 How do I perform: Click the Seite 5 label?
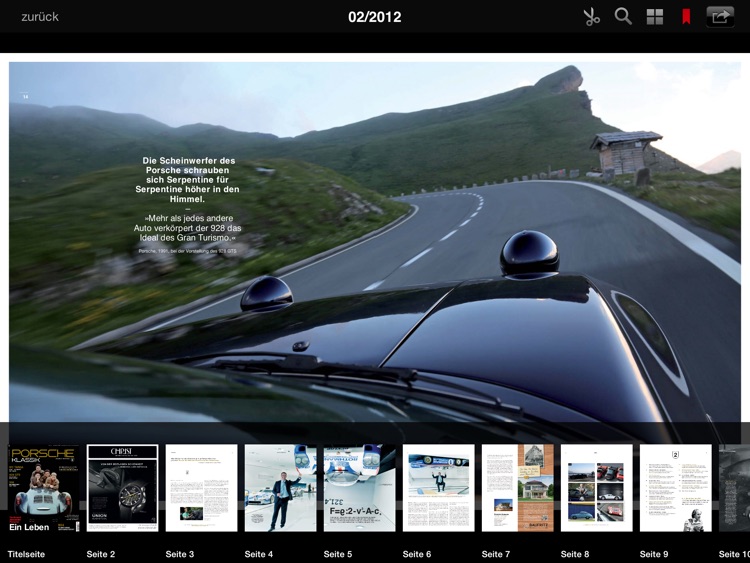tap(338, 554)
